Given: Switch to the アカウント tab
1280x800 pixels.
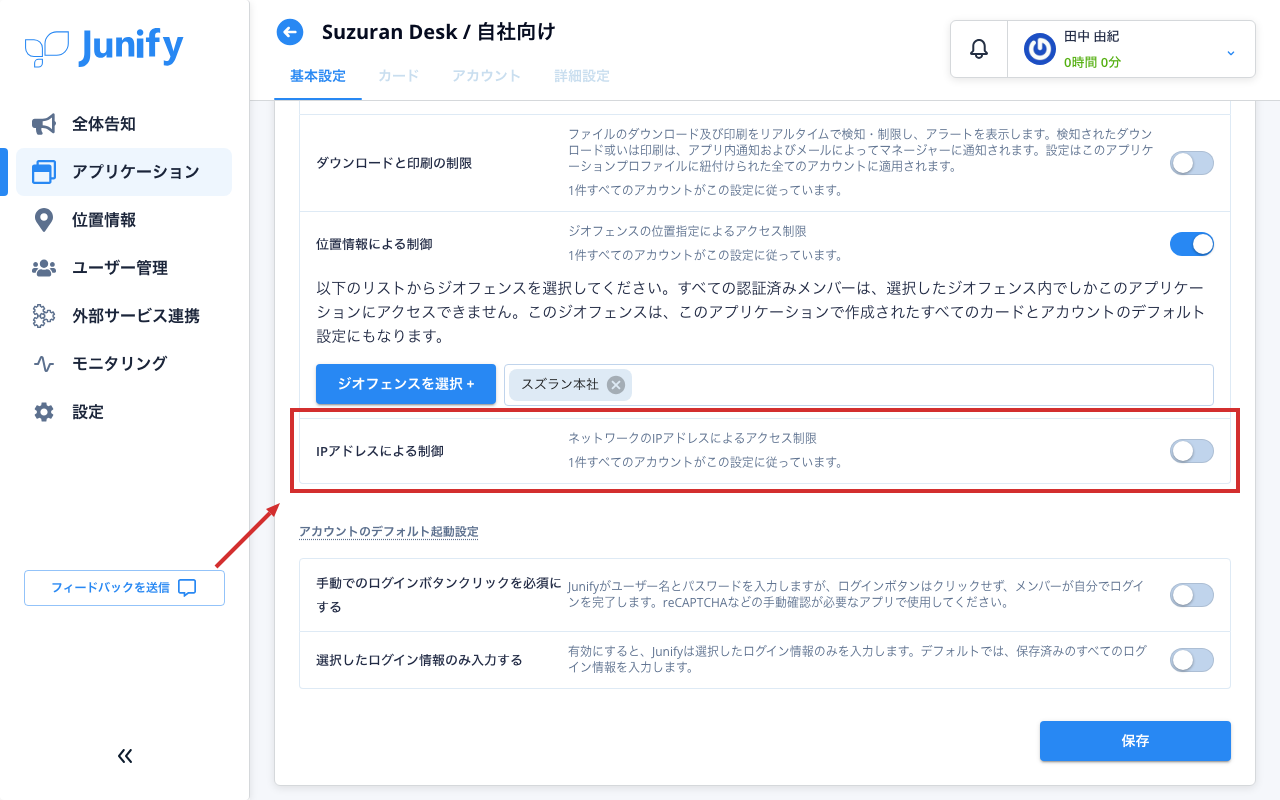Looking at the screenshot, I should (x=486, y=76).
